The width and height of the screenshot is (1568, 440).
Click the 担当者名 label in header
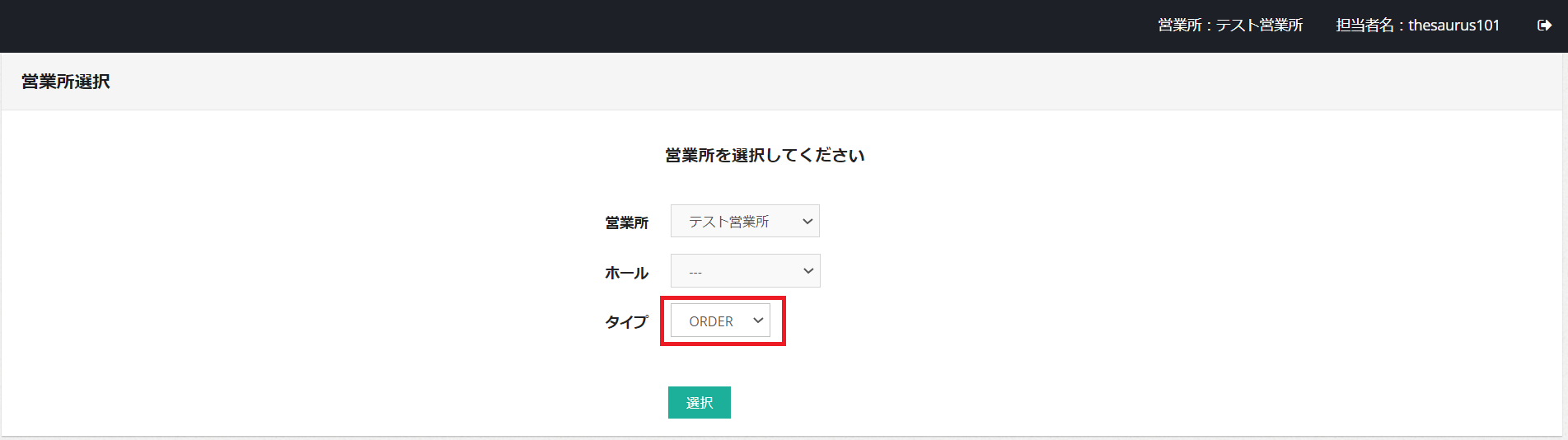(1364, 26)
